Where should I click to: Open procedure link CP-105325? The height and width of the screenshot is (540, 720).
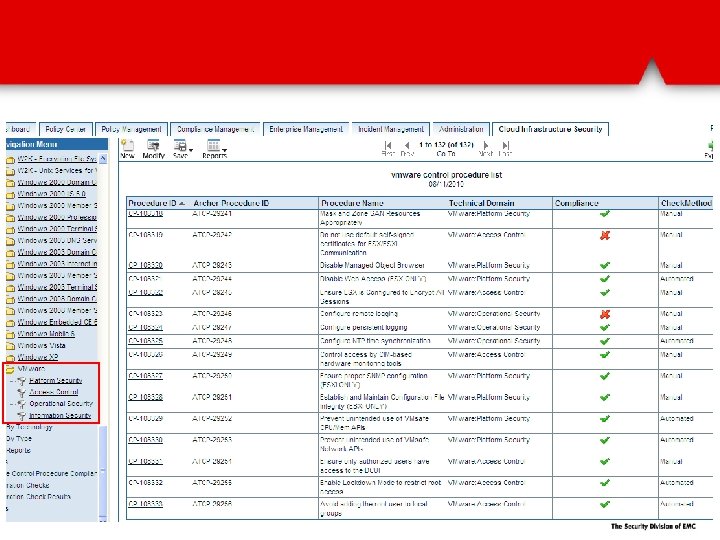pos(146,341)
